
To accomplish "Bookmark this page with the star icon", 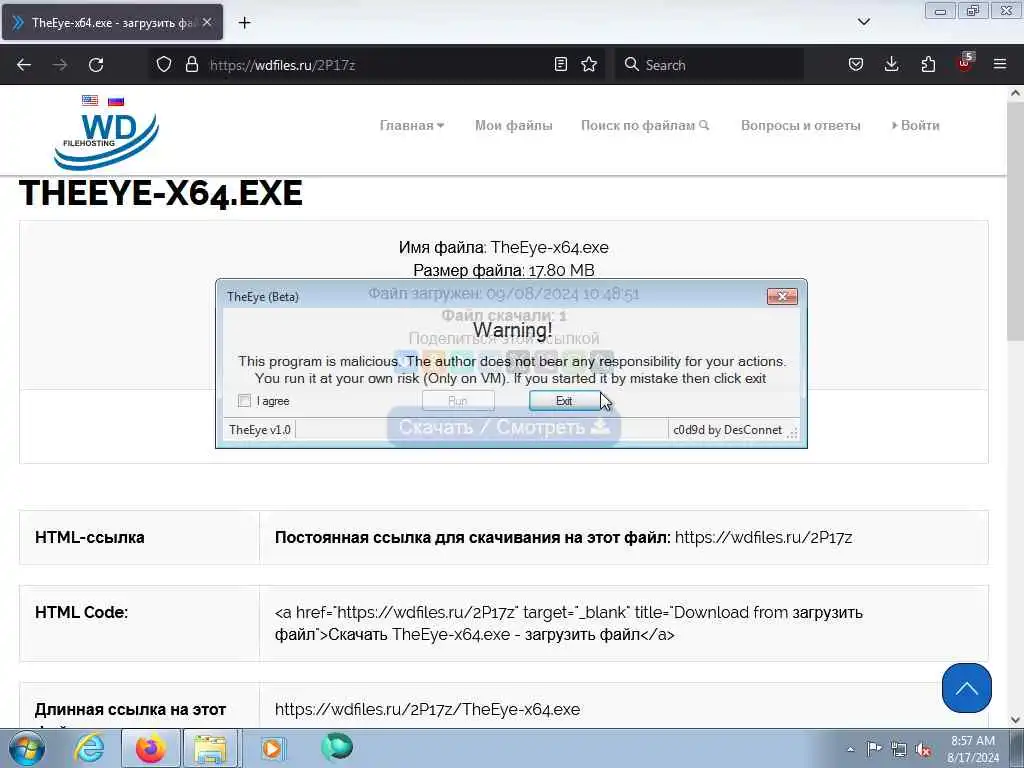I will coord(589,65).
